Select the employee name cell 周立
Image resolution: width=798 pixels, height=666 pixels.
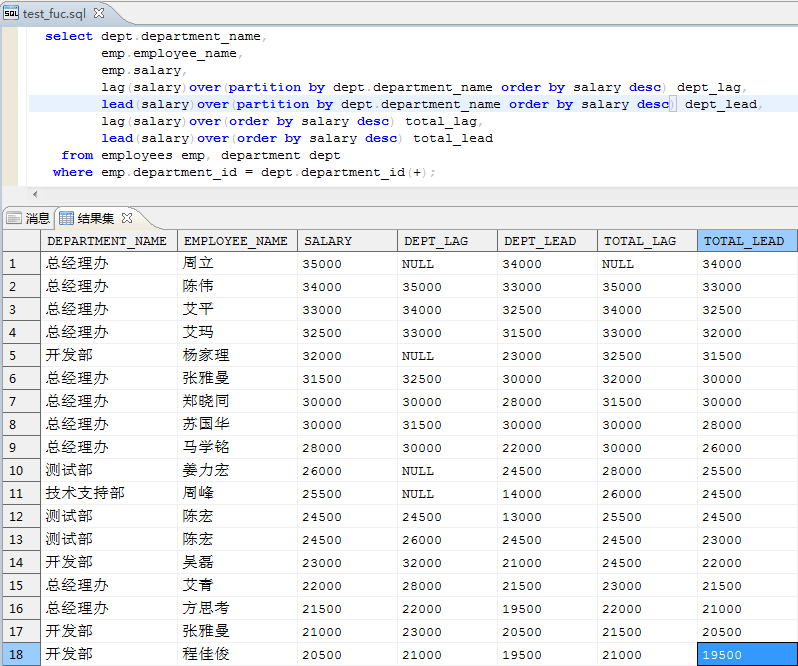(x=198, y=264)
